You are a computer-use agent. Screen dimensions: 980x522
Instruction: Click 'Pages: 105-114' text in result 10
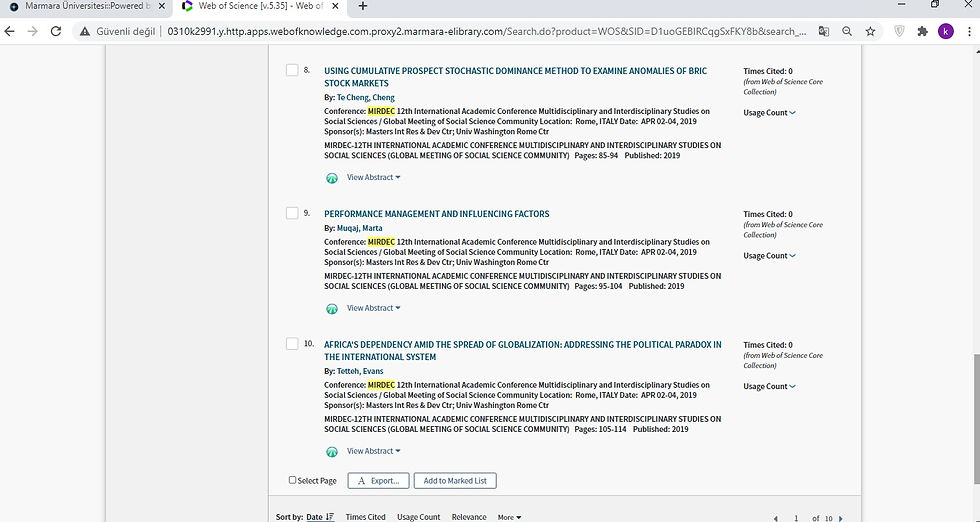[x=600, y=429]
